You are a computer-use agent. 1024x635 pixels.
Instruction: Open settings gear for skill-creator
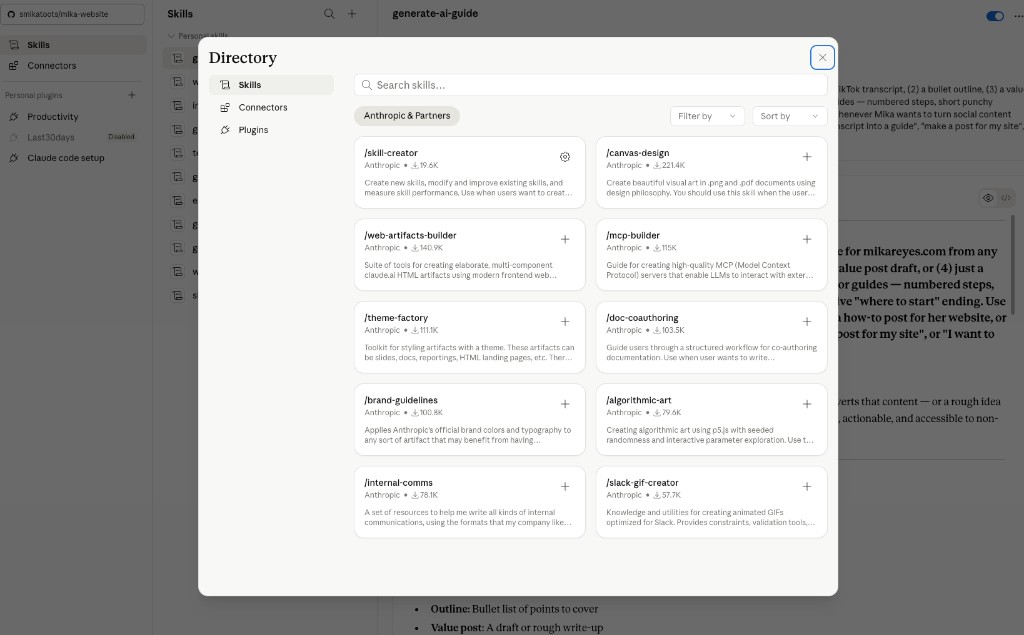(565, 157)
